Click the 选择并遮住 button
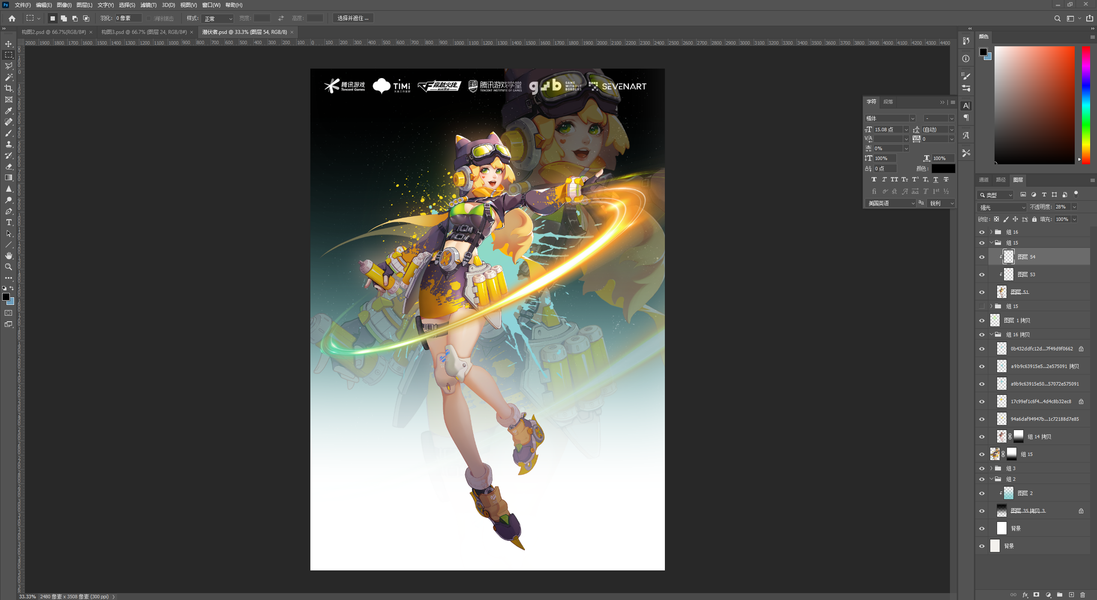1097x600 pixels. point(353,18)
